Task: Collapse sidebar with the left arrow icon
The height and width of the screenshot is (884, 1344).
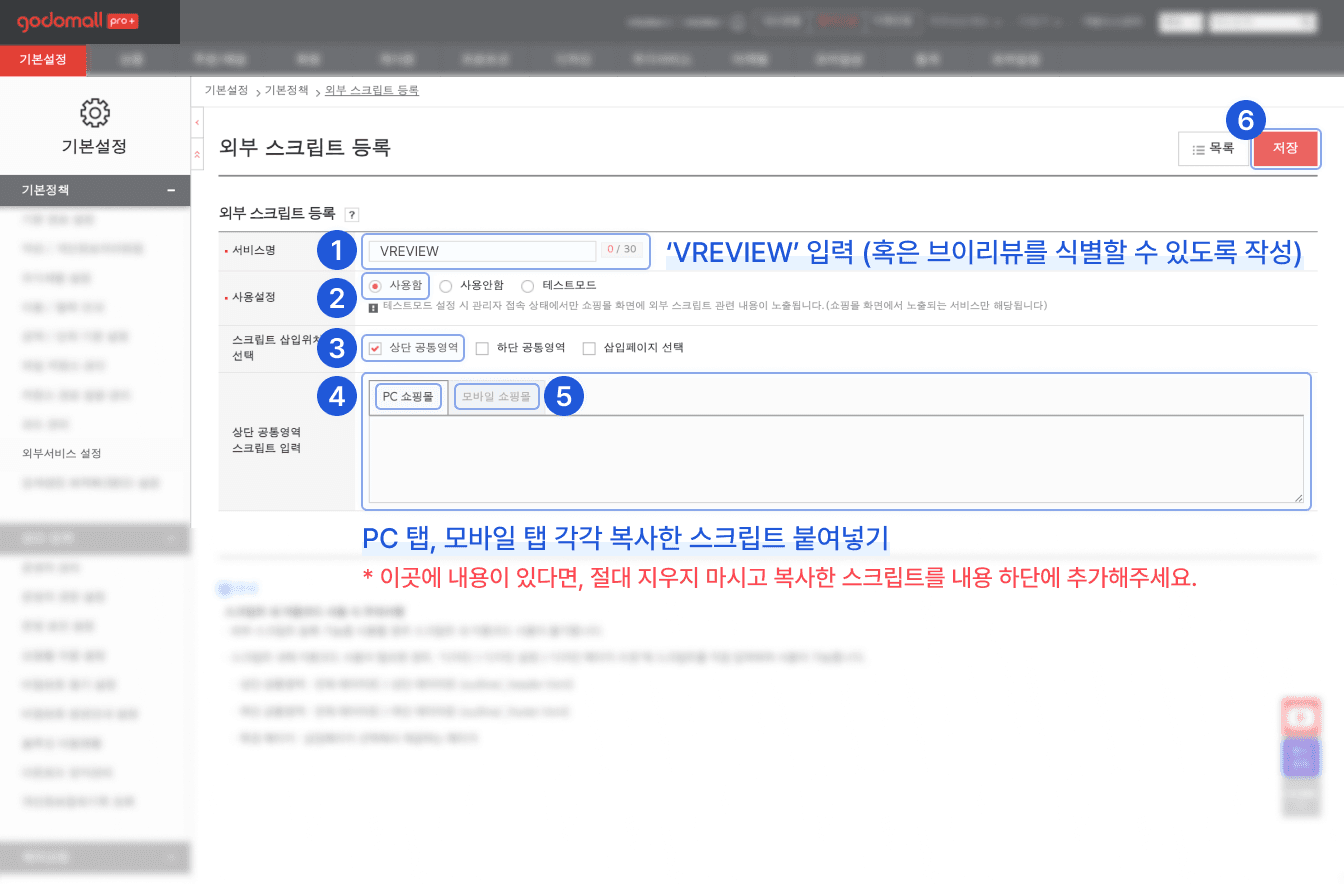Action: coord(196,121)
